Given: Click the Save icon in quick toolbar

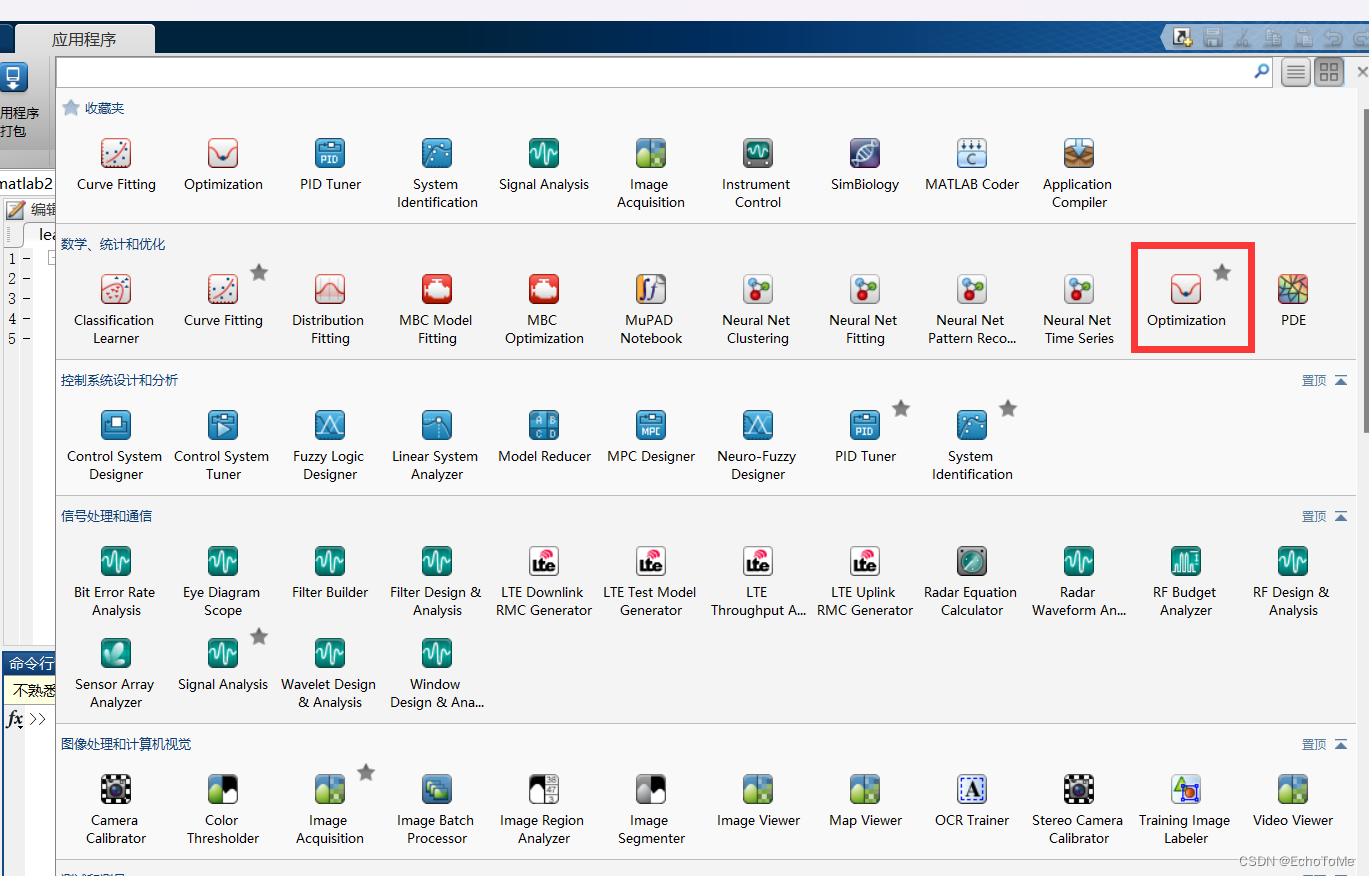Looking at the screenshot, I should [1213, 38].
